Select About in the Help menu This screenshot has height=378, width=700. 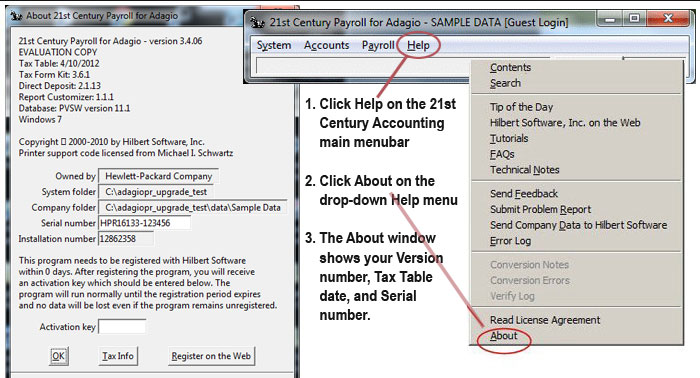click(x=504, y=336)
